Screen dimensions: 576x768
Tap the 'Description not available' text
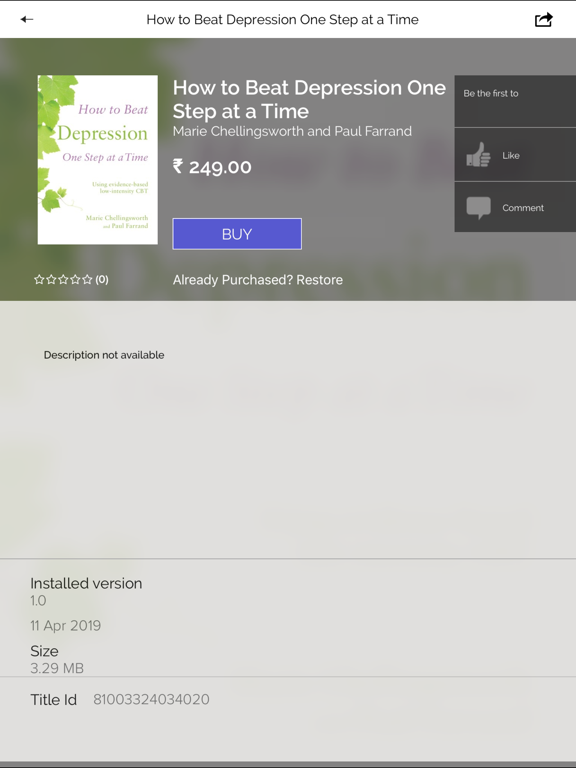coord(104,355)
